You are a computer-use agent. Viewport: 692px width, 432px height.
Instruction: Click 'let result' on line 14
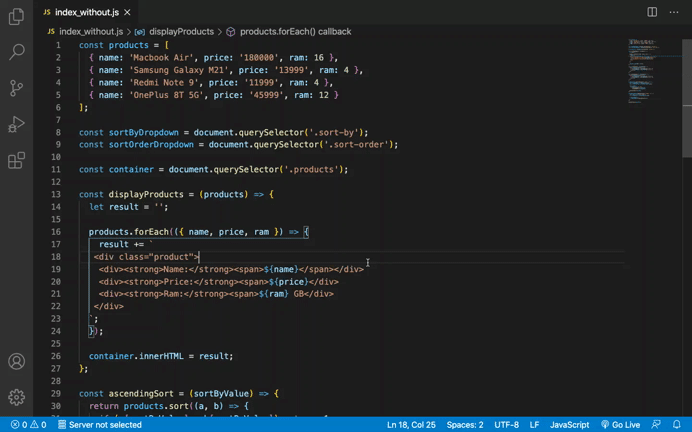(x=114, y=207)
